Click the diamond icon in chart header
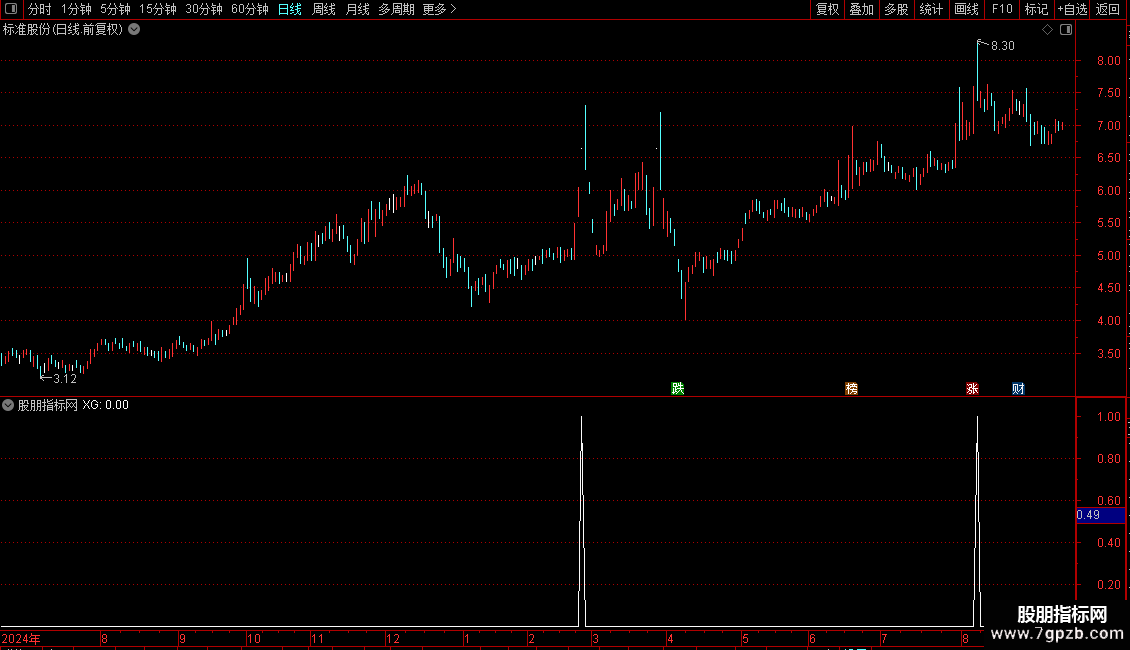This screenshot has height=650, width=1130. pos(1048,30)
